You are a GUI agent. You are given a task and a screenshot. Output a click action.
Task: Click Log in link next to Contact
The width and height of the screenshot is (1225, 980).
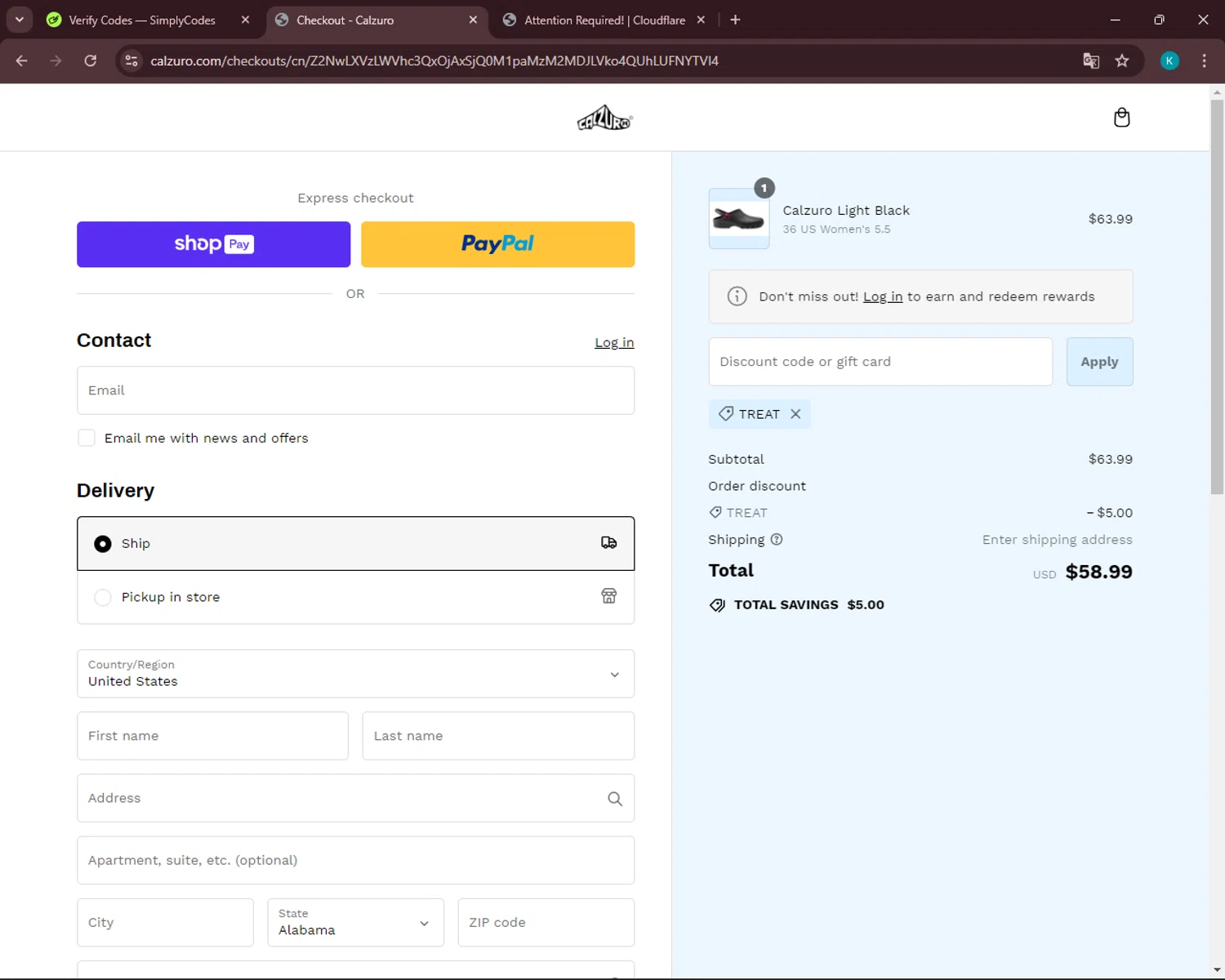click(614, 343)
